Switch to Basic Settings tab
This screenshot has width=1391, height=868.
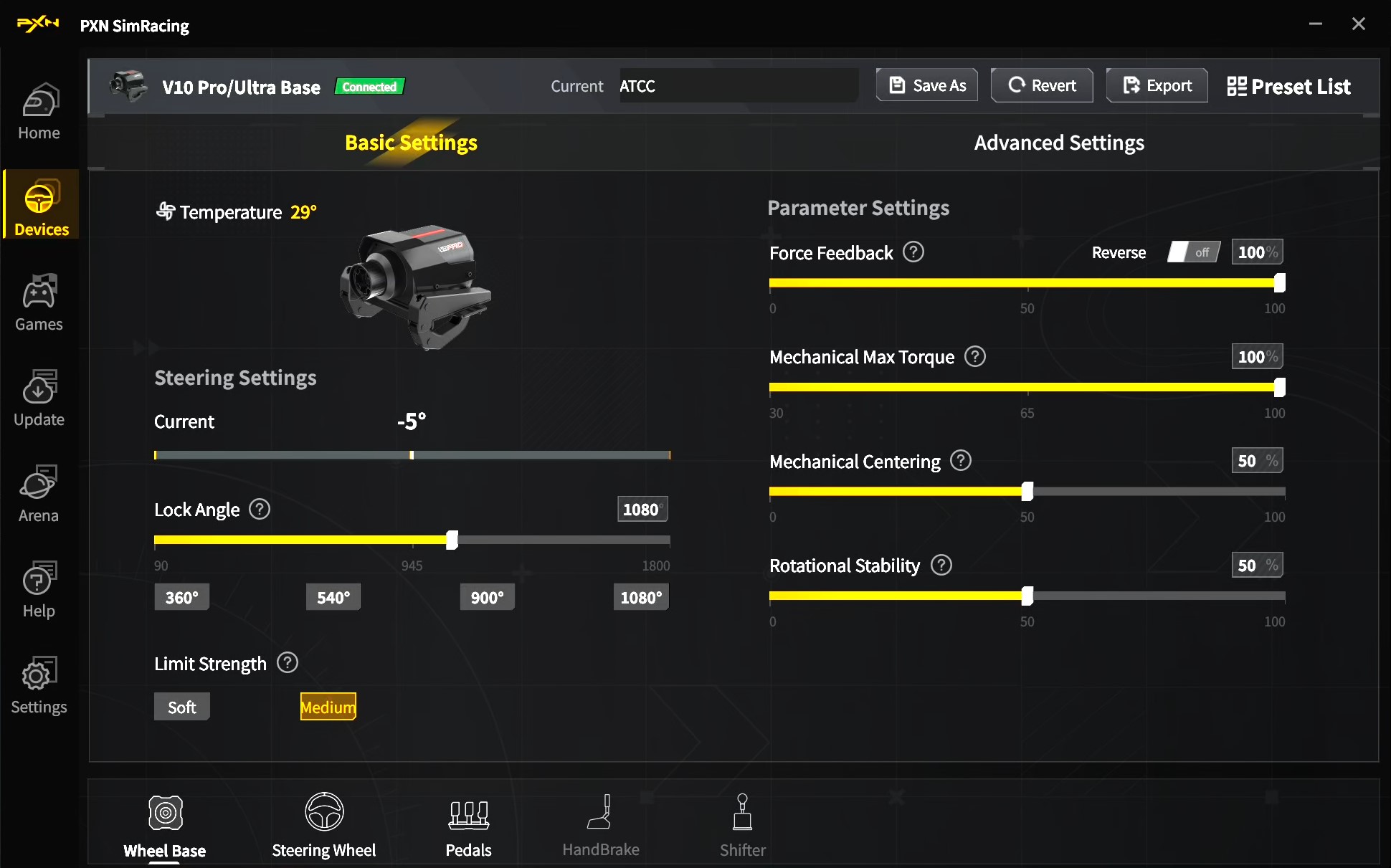coord(411,143)
